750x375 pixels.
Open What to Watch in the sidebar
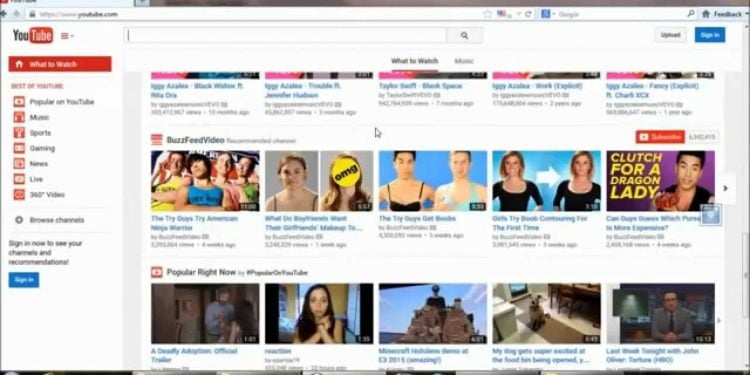[x=60, y=64]
